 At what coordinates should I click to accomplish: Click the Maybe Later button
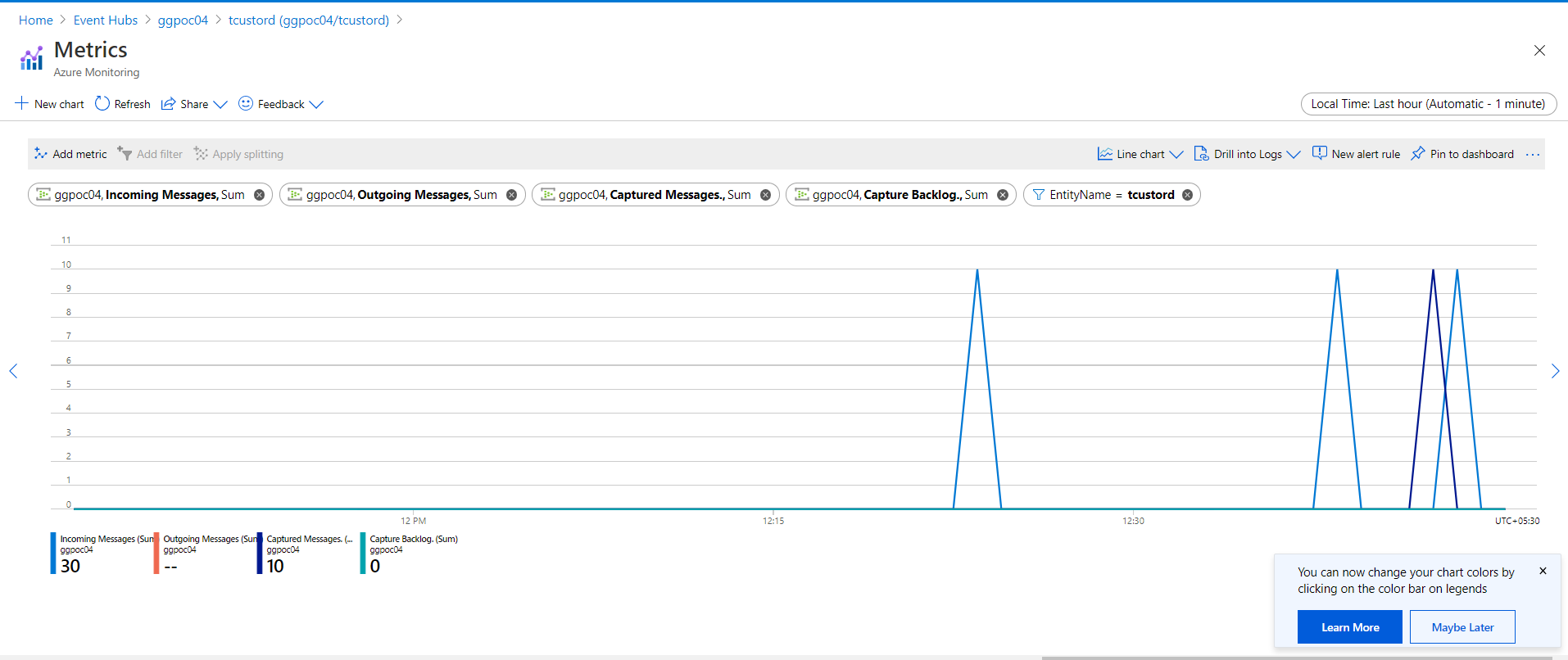(1462, 627)
